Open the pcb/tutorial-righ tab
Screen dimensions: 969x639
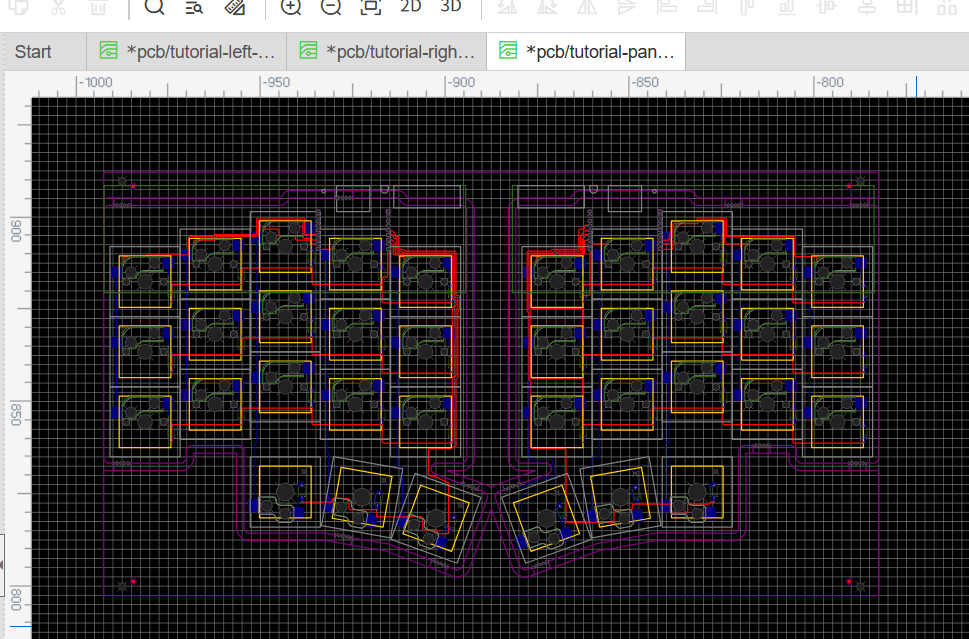(387, 52)
